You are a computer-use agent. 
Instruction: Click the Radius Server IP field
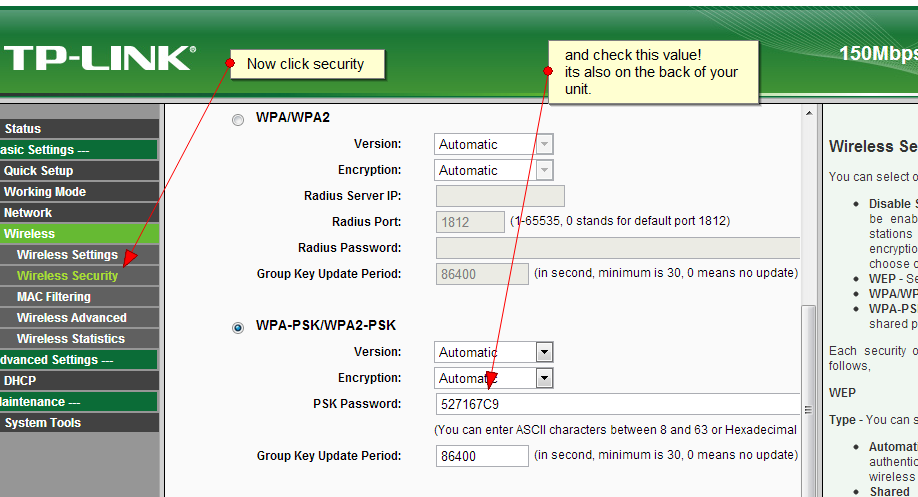[500, 196]
